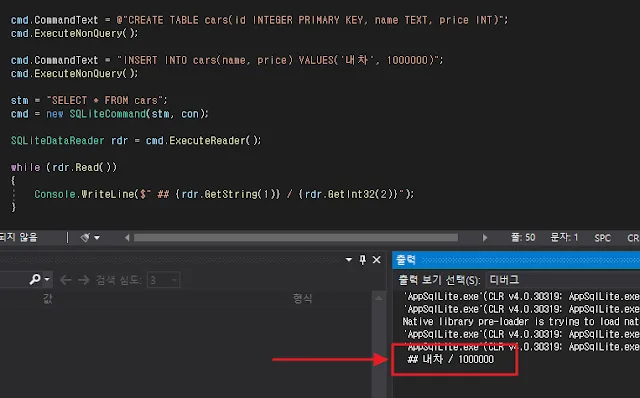This screenshot has width=640, height=398.
Task: Click the '형식' column header
Action: (x=302, y=298)
